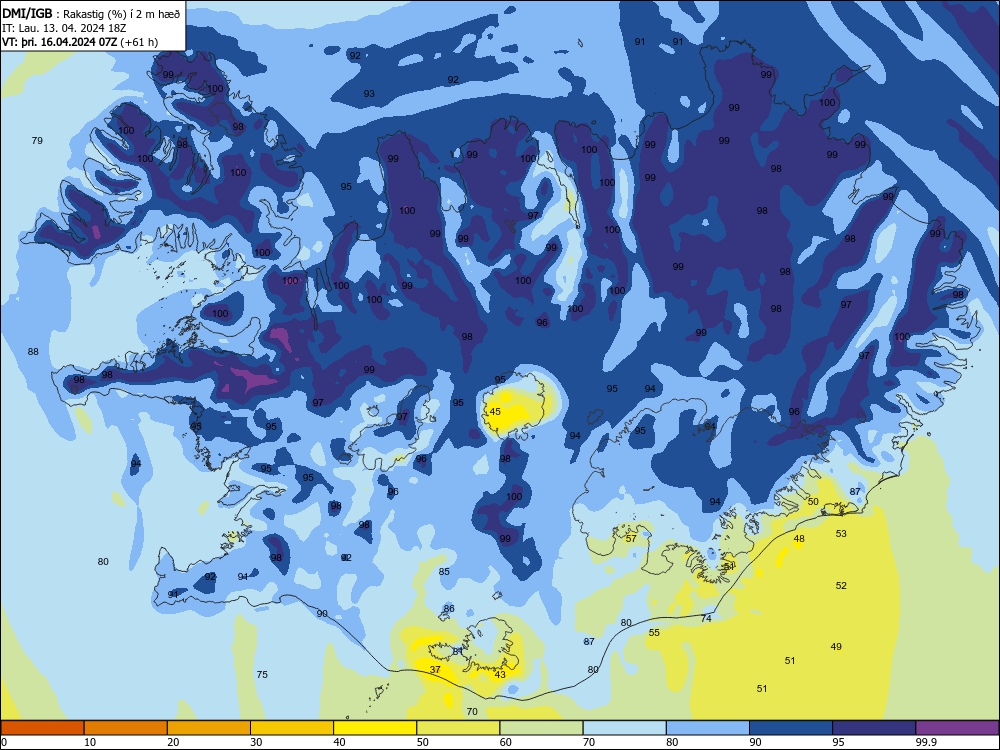
Task: Click the 95–99.9 dark indigo legend swatch
Action: point(874,728)
